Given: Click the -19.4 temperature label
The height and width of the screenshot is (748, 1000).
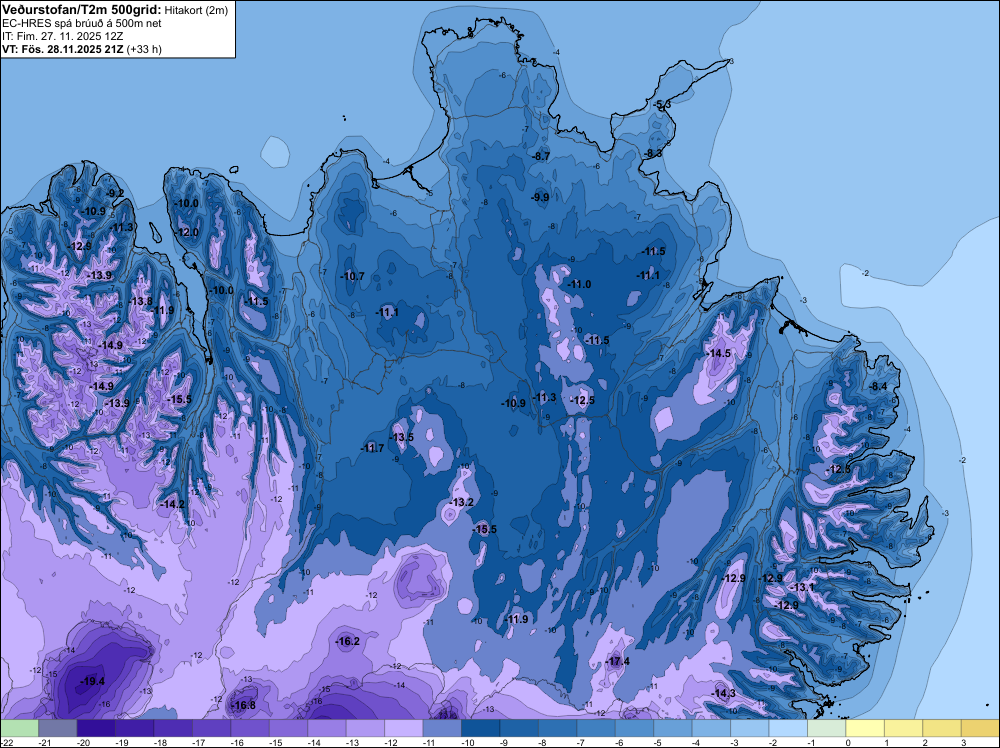Looking at the screenshot, I should 92,682.
